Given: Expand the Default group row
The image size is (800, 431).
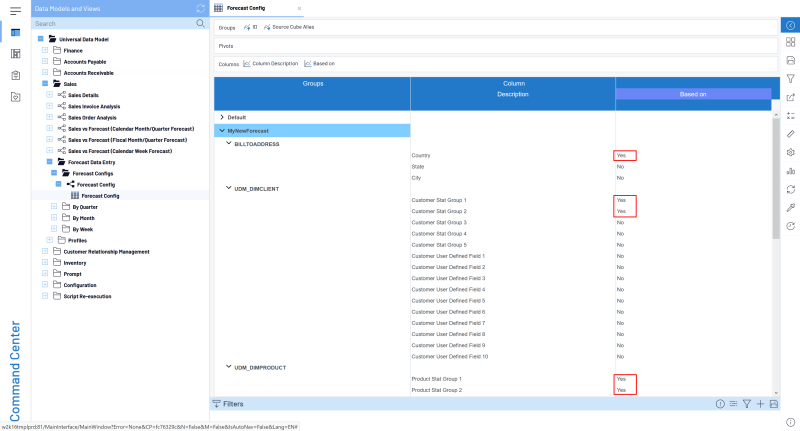Looking at the screenshot, I should [x=221, y=117].
